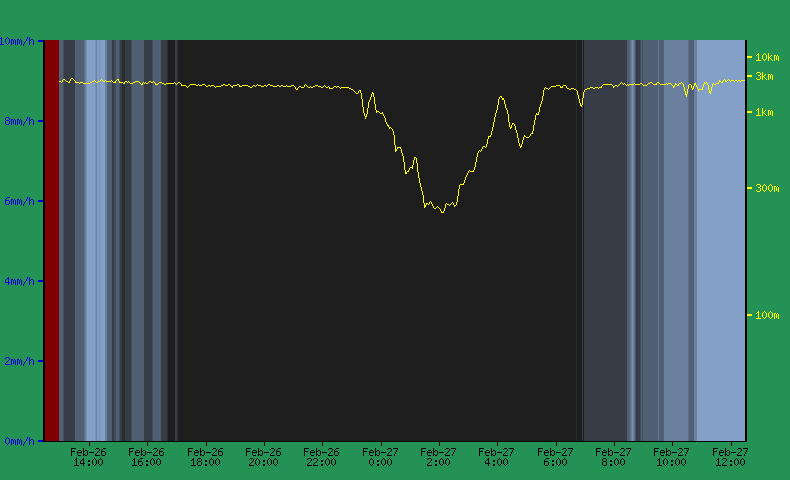Click the Feb-26 20:00 time label

[263, 457]
